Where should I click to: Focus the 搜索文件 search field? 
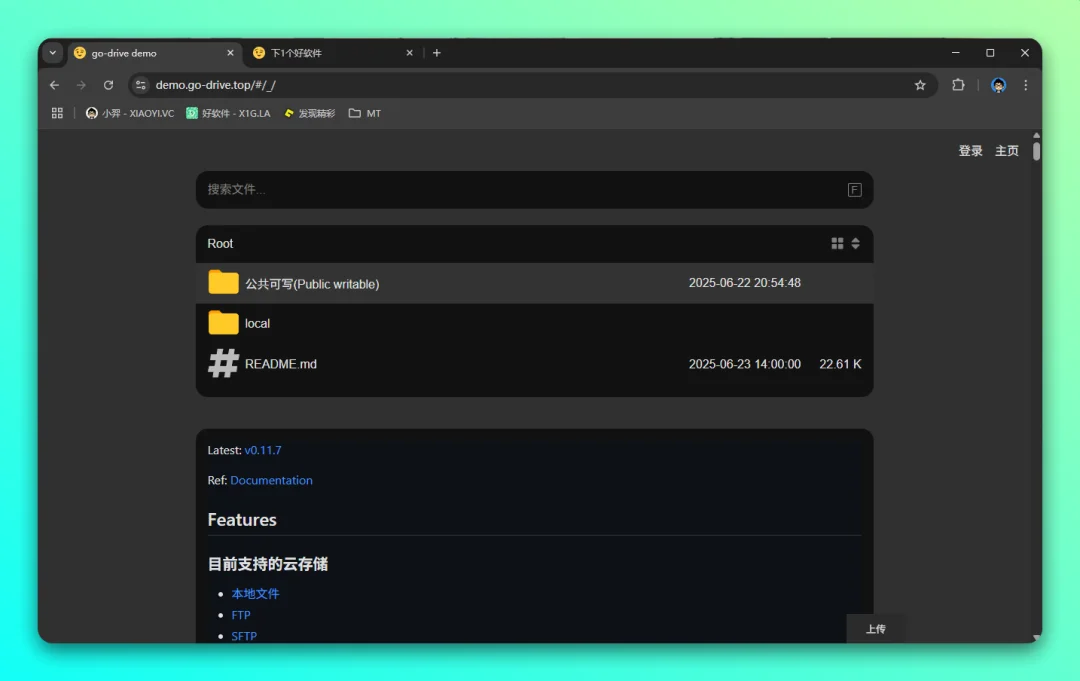(534, 189)
